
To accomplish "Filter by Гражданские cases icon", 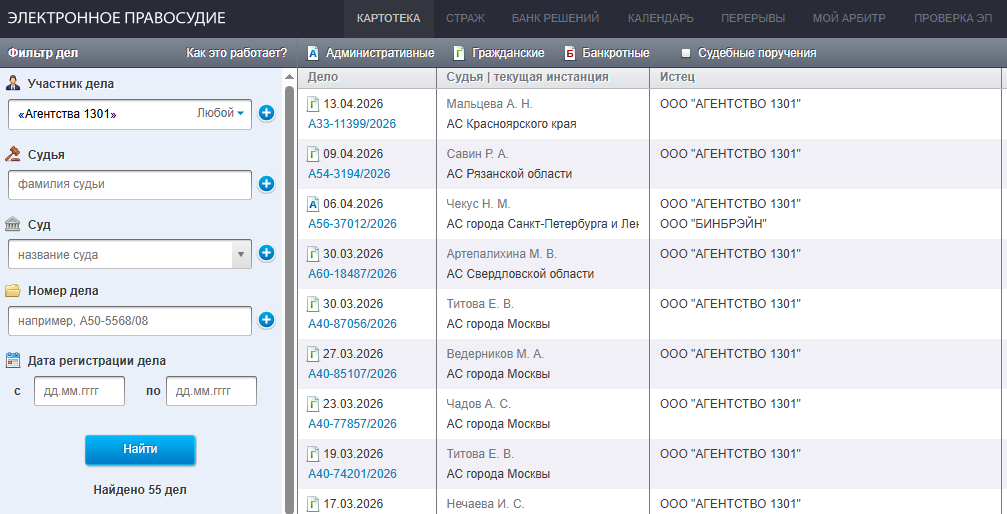I will [x=459, y=53].
